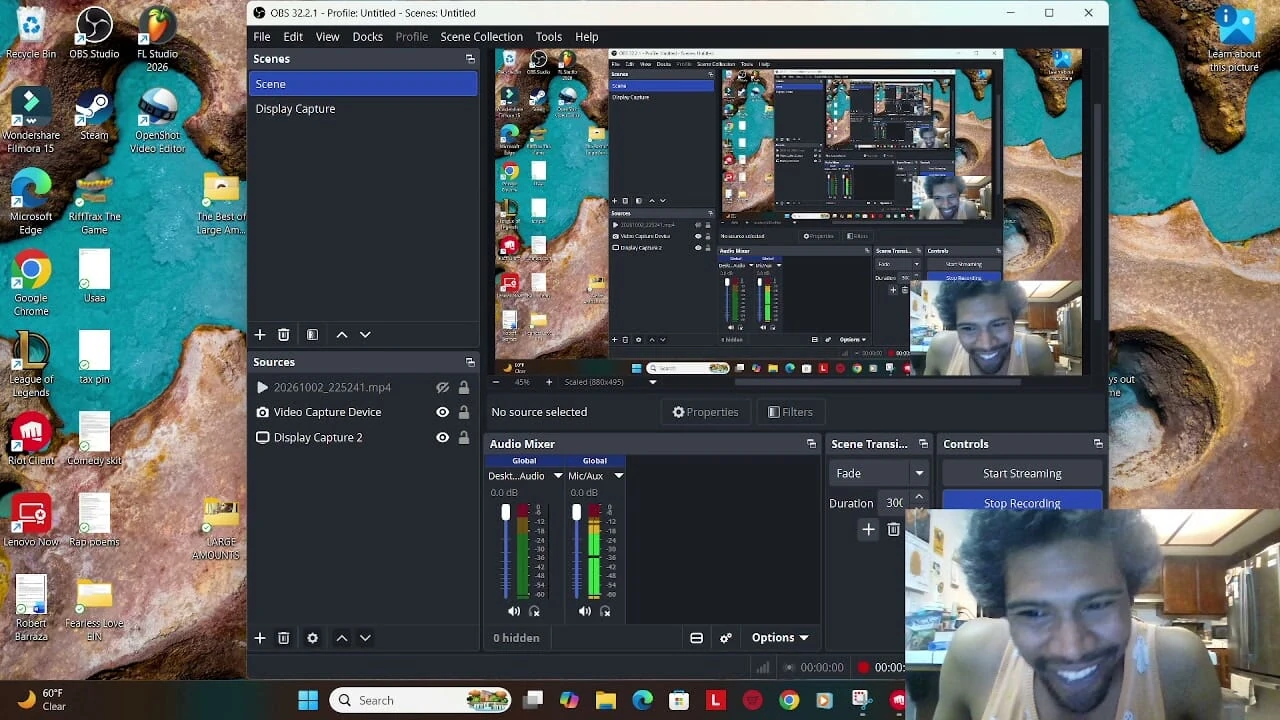Adjust the Mic/Aux volume slider
The height and width of the screenshot is (720, 1280).
(577, 513)
